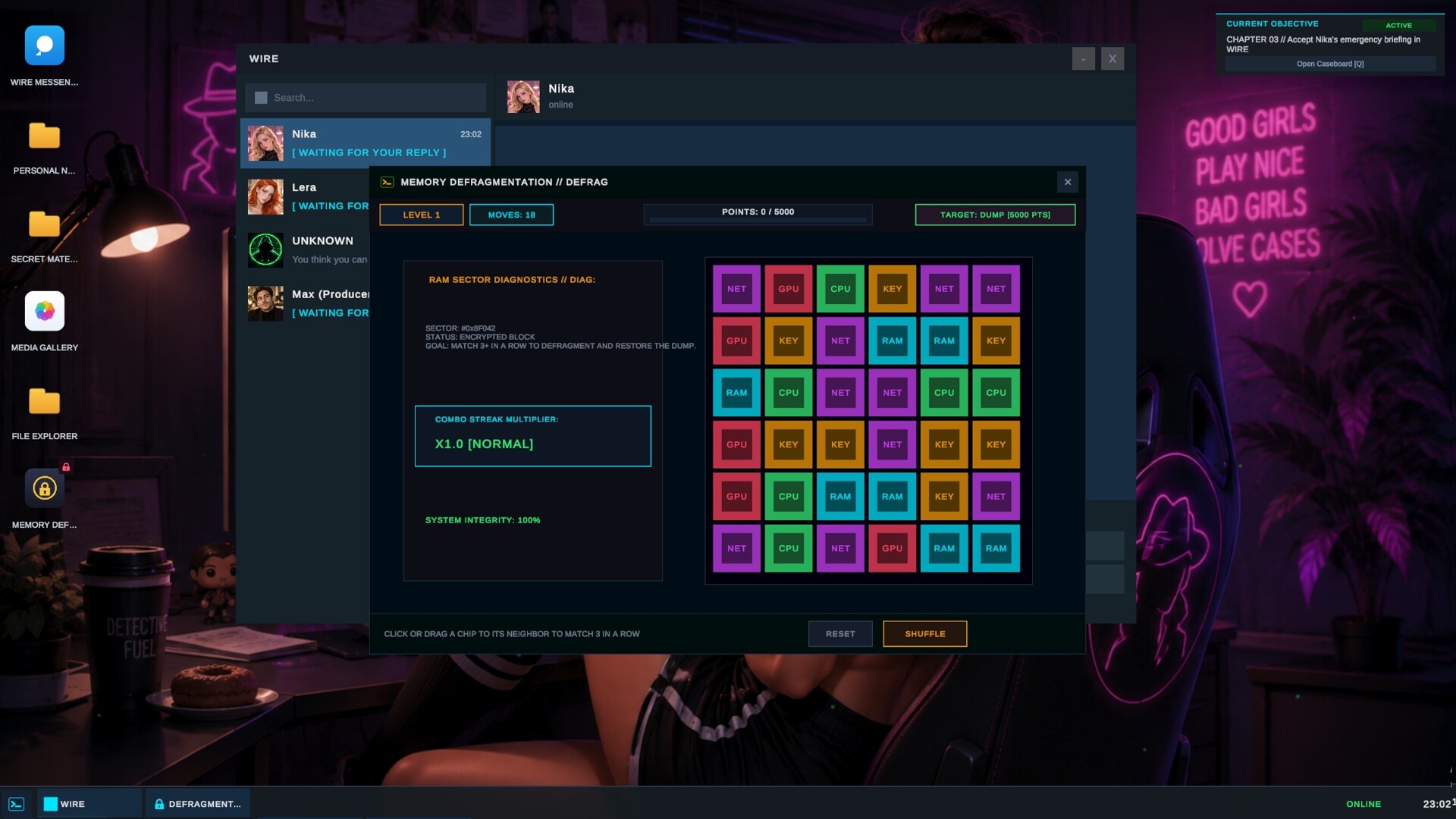Screen dimensions: 1456x819
Task: Select the NET chip in the fourth row
Action: point(893,444)
